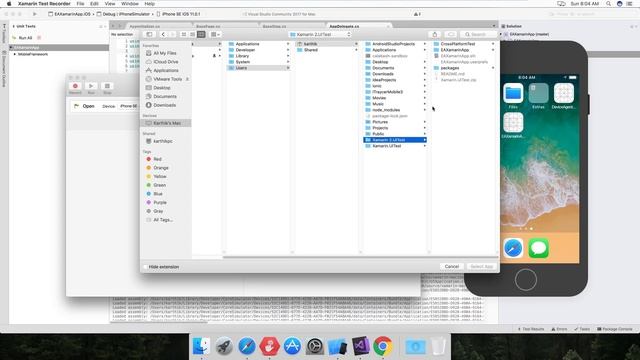Open Visual Studio from the Dock
This screenshot has height=360, width=640.
(360, 347)
